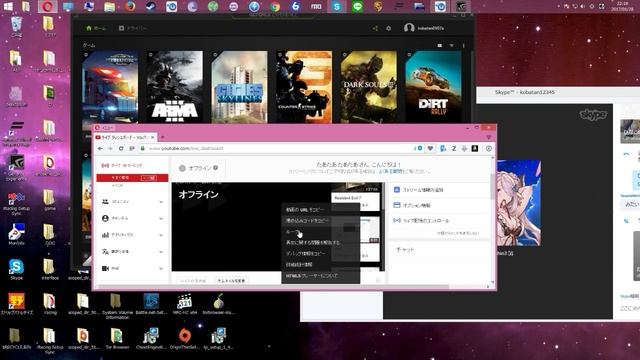Switch to the Drivers tab in GeForce Experience

click(x=133, y=28)
